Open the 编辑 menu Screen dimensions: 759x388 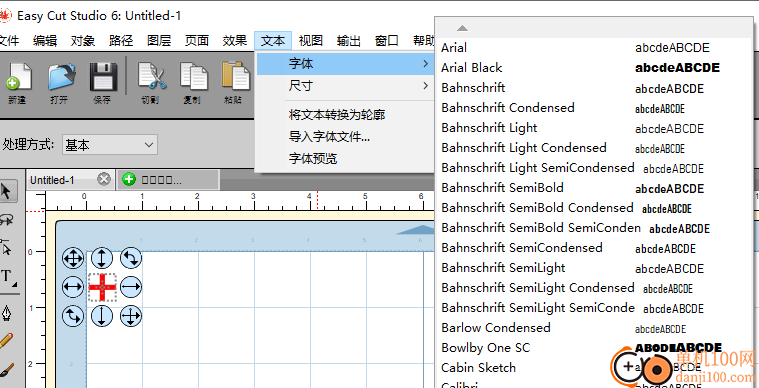point(45,41)
